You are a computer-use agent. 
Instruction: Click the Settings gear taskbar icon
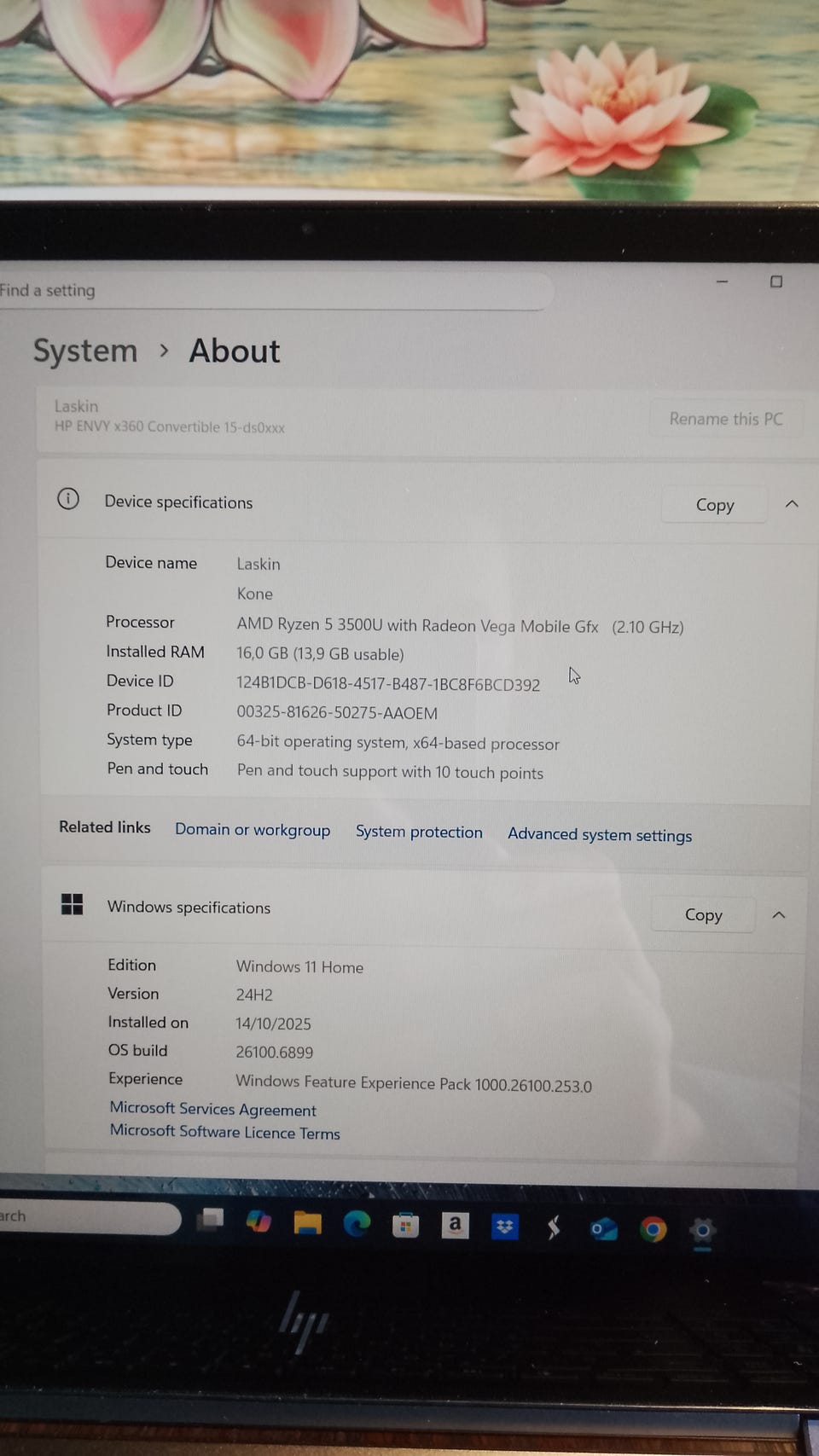pos(702,1231)
